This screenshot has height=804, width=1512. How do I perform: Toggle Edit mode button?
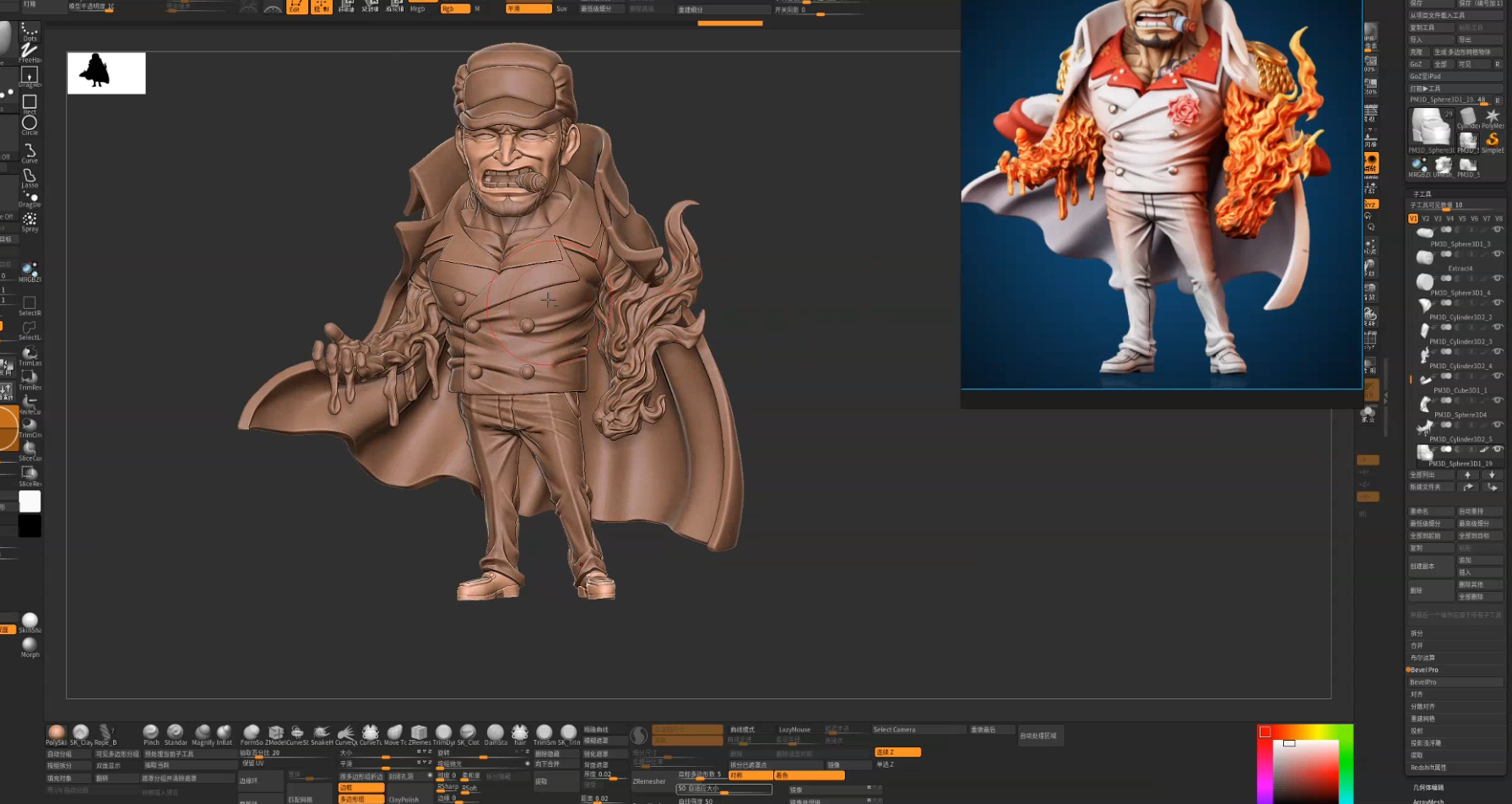point(296,7)
